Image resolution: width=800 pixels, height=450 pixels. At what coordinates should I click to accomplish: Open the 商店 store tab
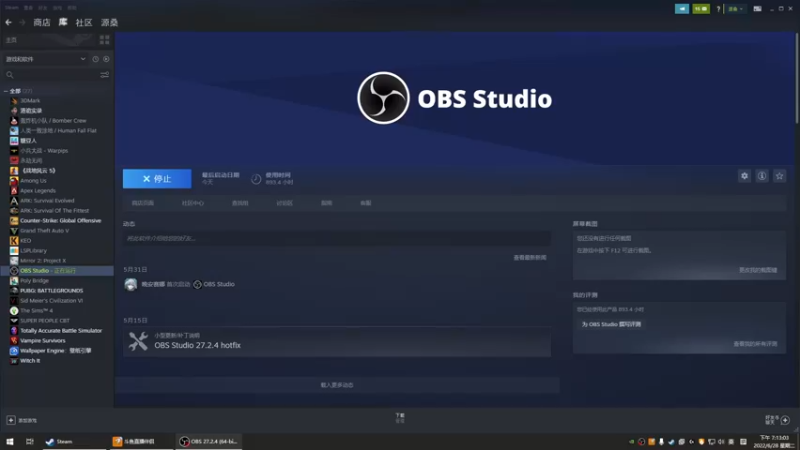[x=42, y=22]
